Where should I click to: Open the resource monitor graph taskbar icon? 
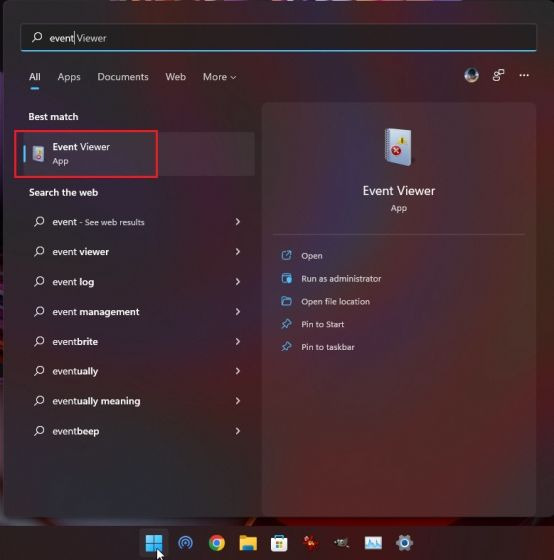[373, 543]
